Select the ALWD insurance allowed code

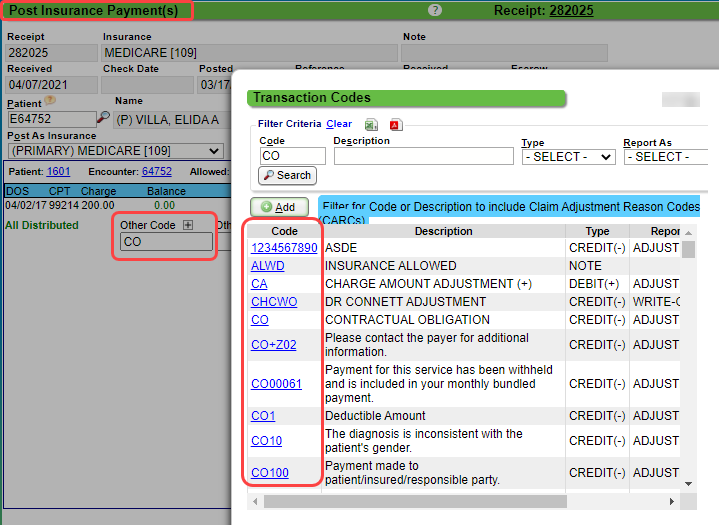click(x=268, y=266)
